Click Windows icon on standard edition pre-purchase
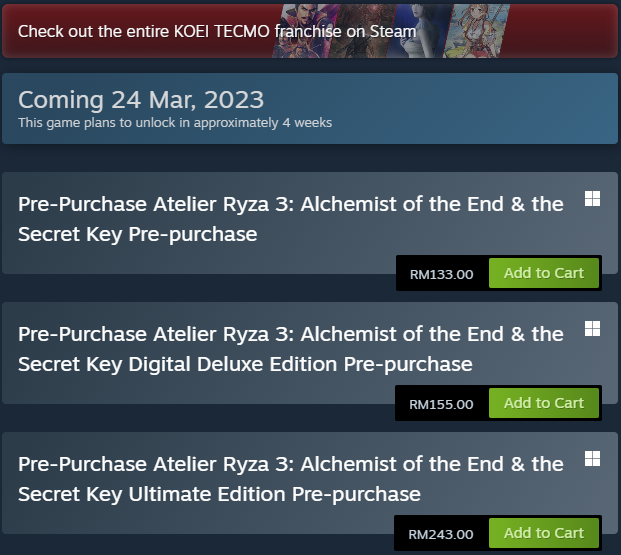 592,199
